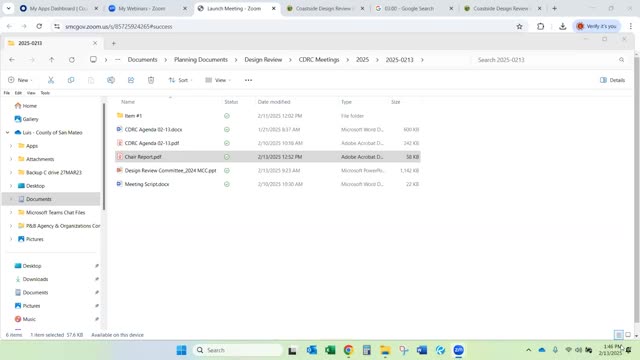Click the Search 2025-0213 field
This screenshot has height=360, width=640.
pos(550,60)
